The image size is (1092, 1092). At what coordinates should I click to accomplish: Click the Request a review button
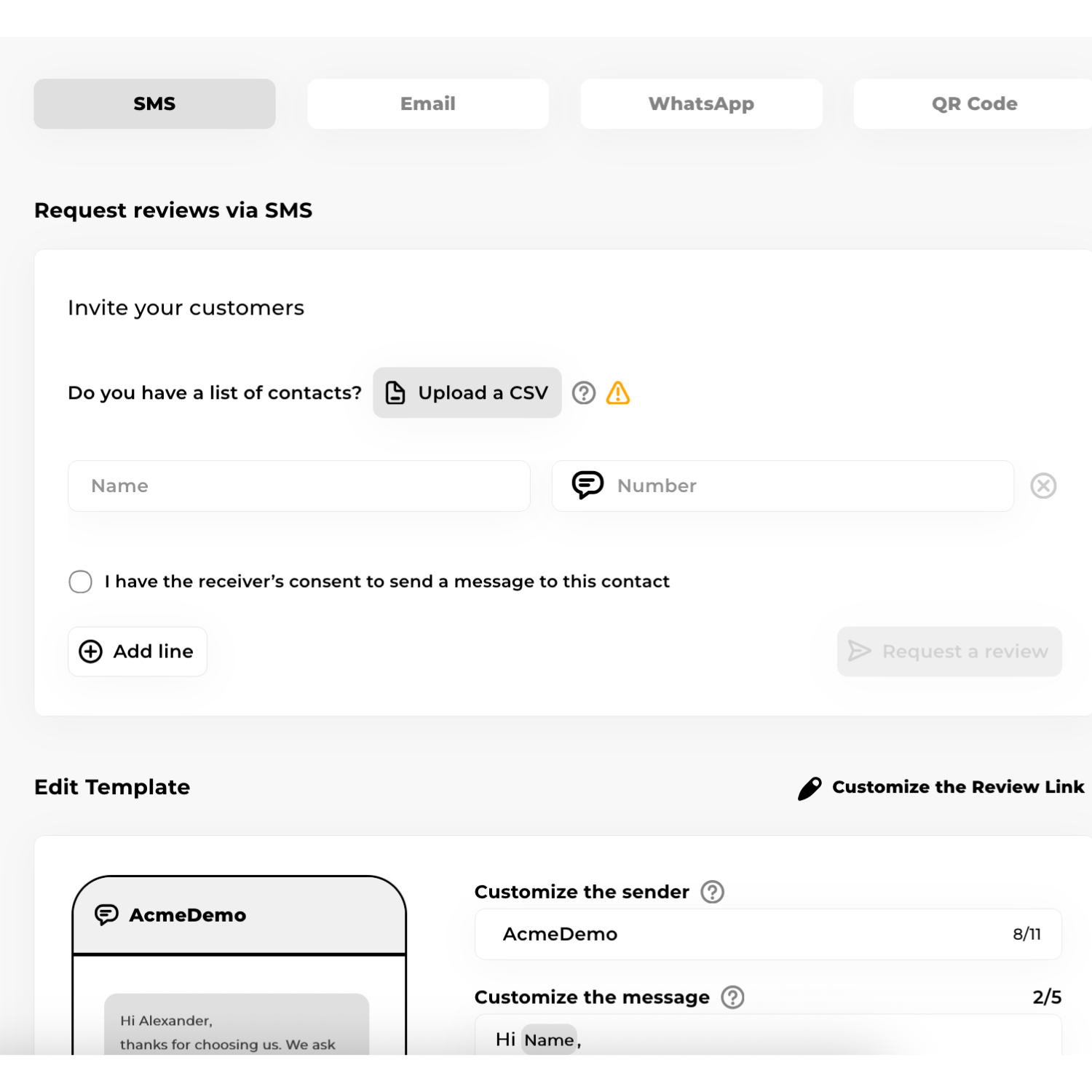(x=949, y=652)
